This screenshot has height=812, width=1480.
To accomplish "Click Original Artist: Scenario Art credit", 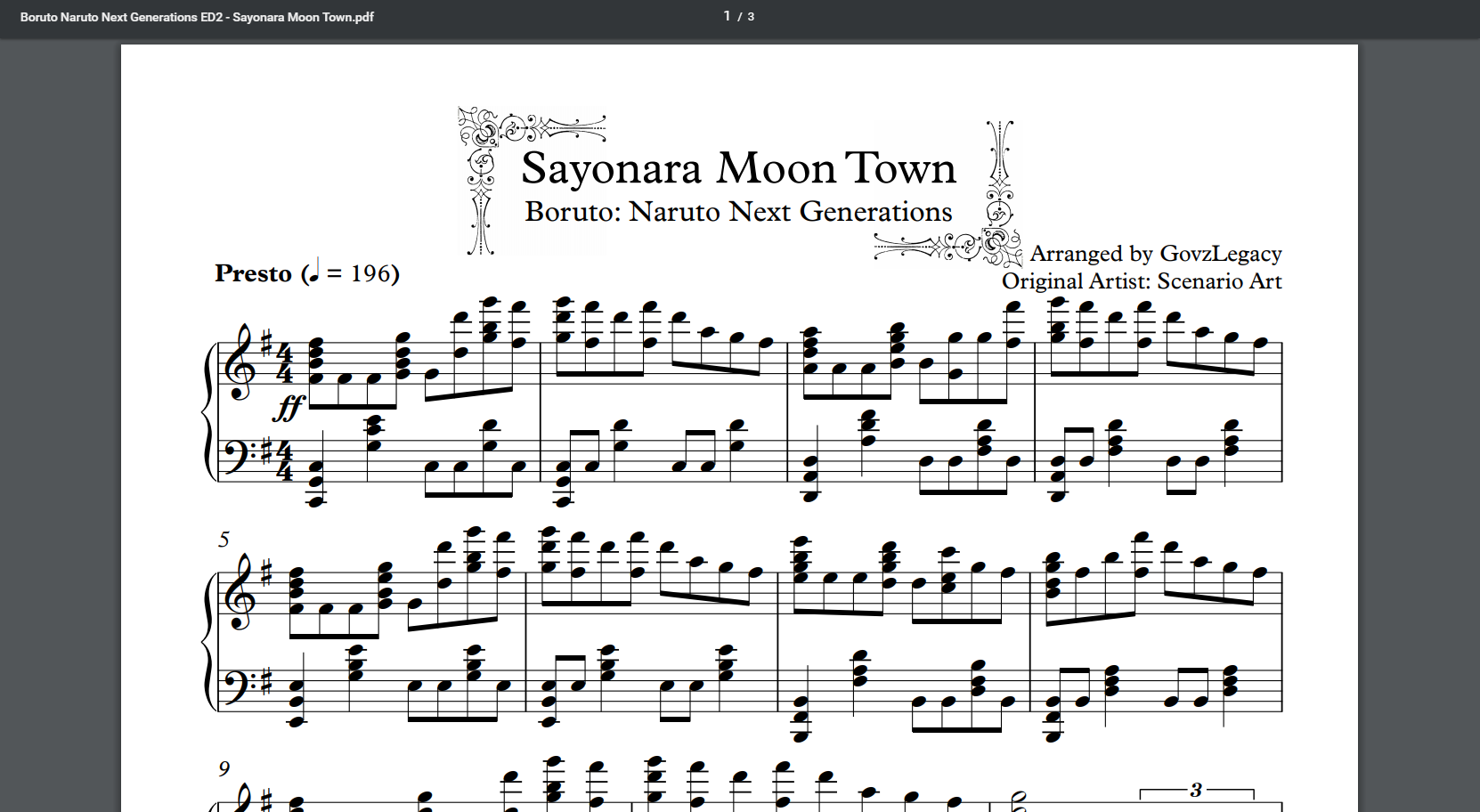I will 1141,281.
